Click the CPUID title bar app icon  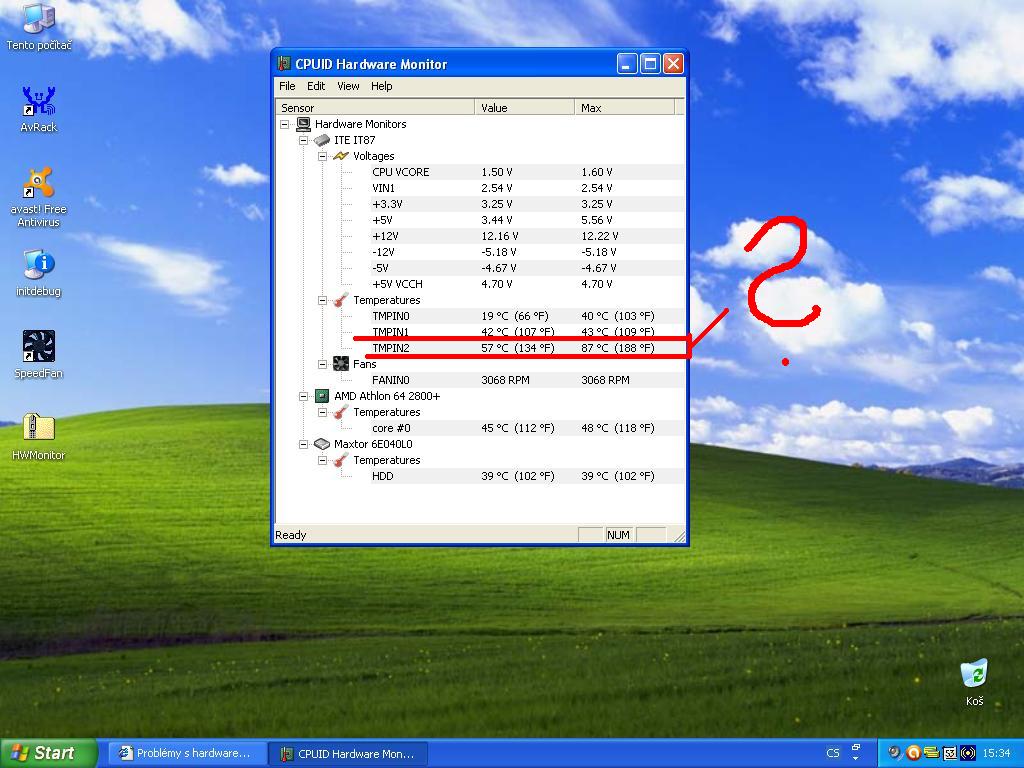[x=284, y=63]
